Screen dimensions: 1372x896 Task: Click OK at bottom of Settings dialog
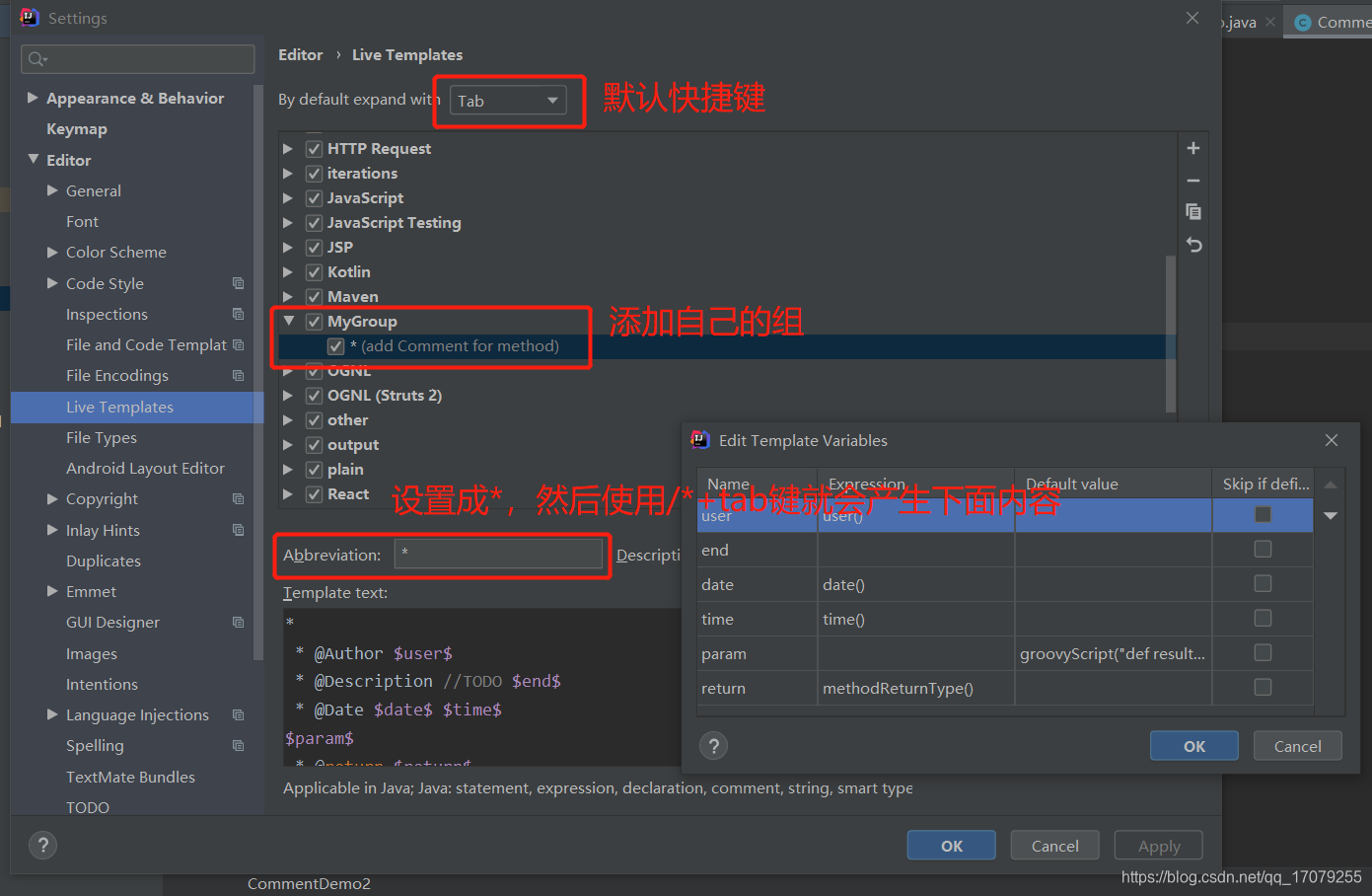point(952,846)
